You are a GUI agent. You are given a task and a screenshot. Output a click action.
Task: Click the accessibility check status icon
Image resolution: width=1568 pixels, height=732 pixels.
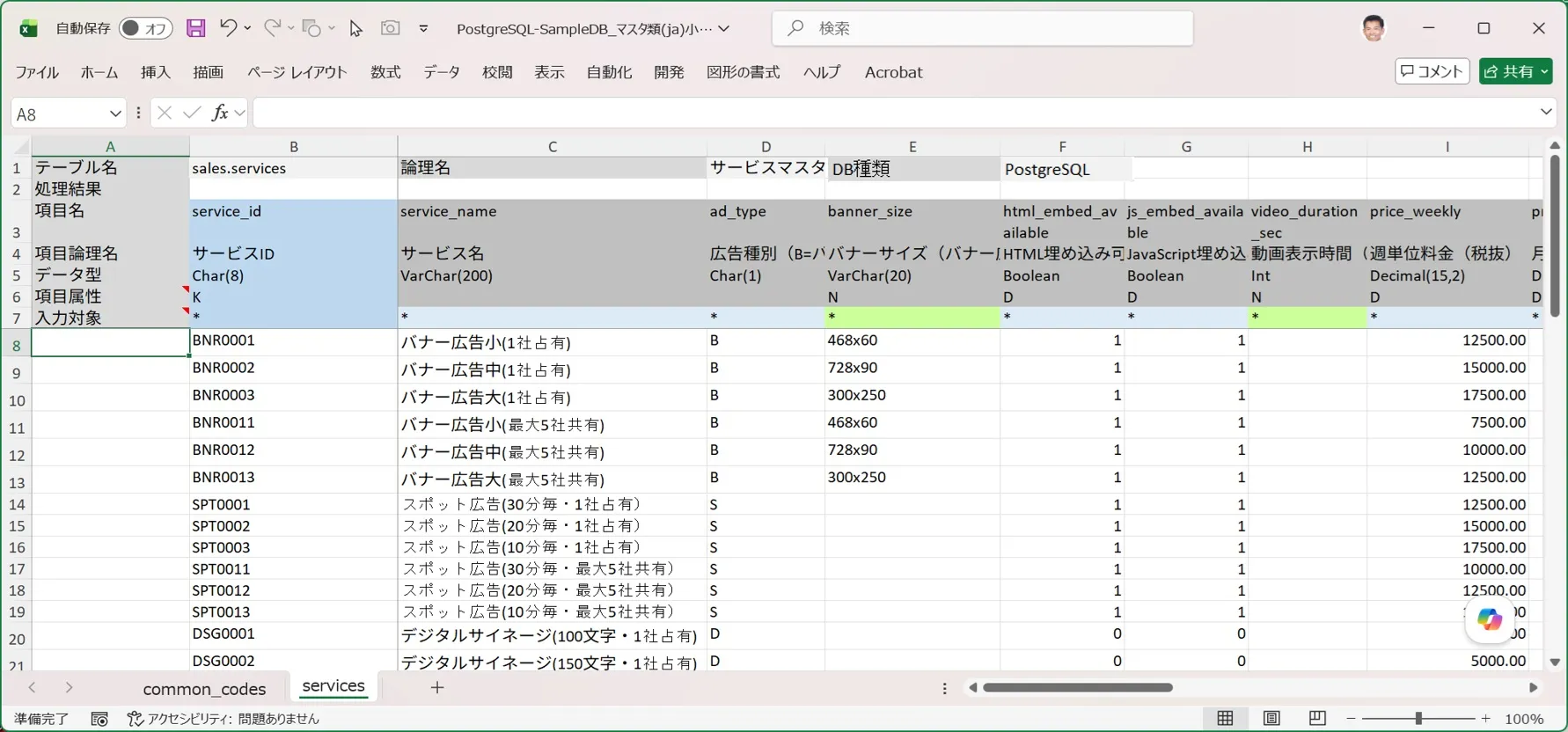135,719
